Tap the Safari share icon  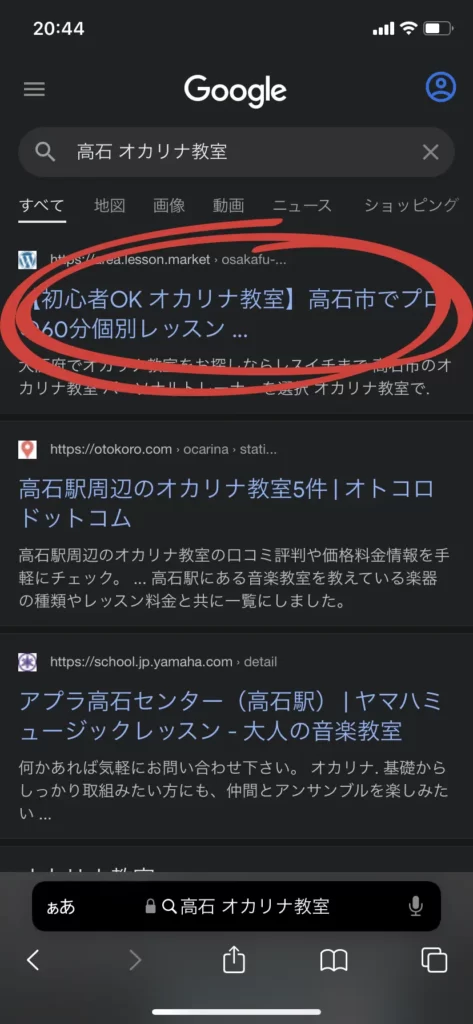point(234,960)
